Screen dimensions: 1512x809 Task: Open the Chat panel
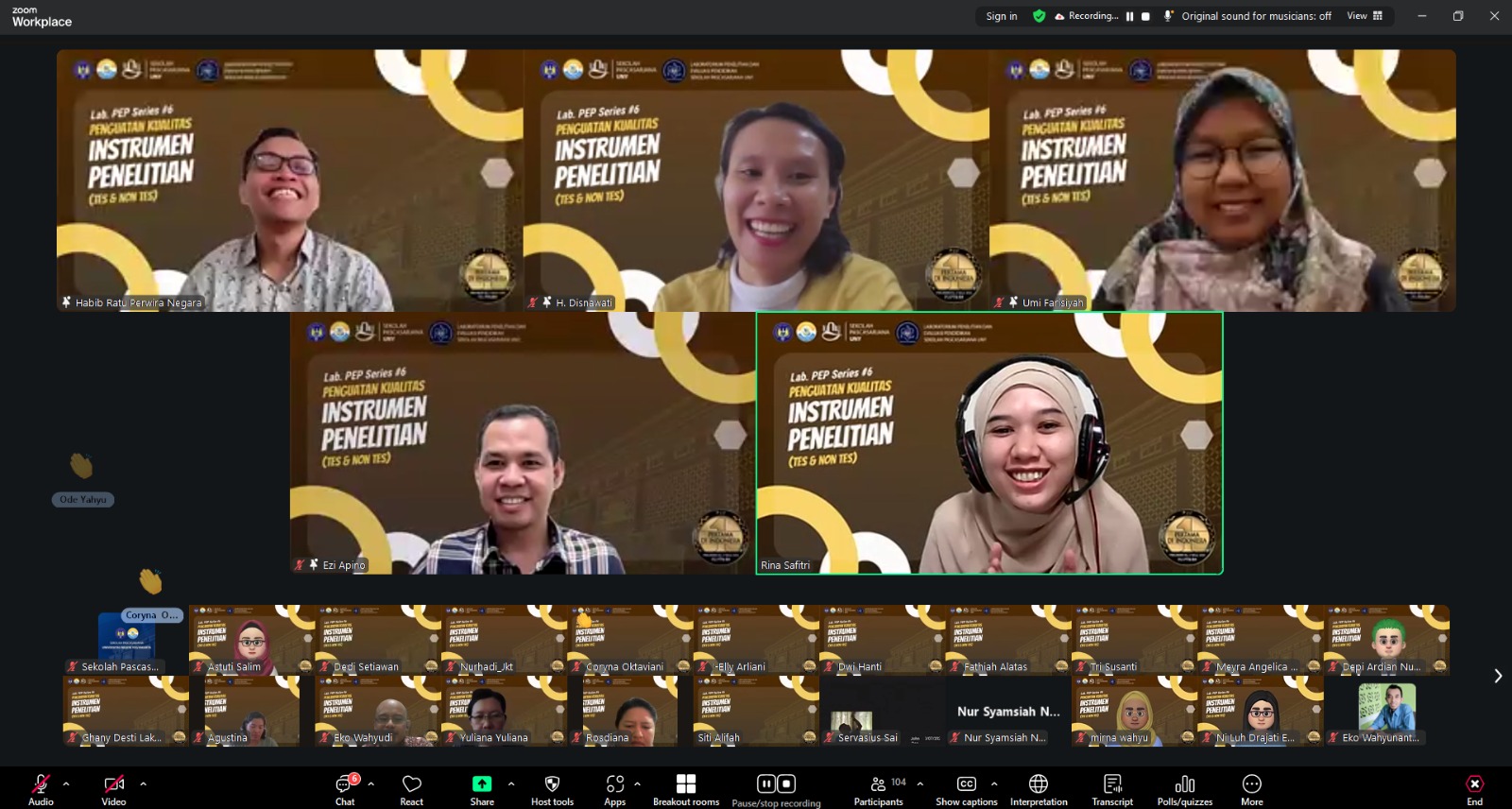(x=345, y=789)
